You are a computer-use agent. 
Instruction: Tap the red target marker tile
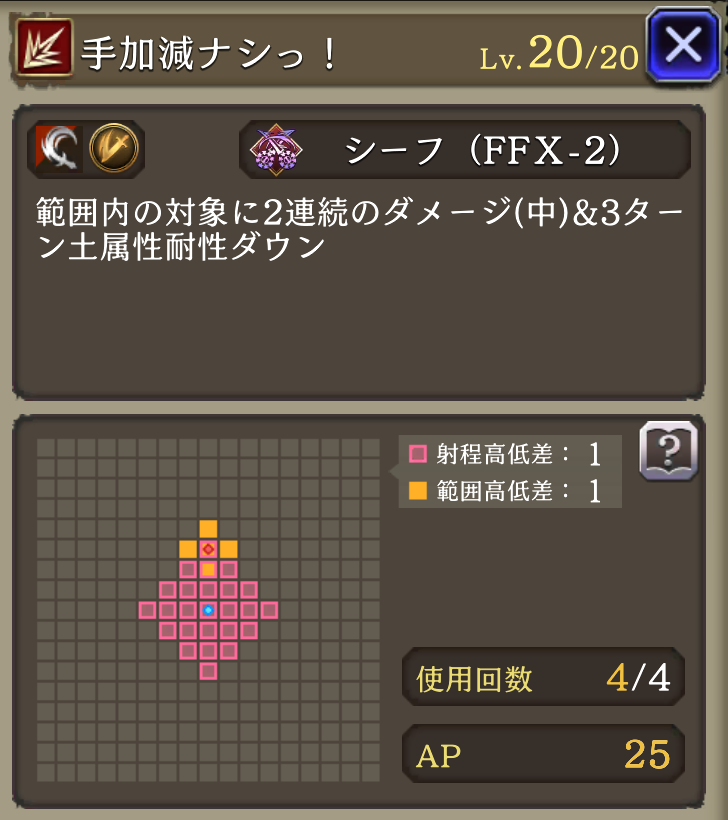[208, 549]
